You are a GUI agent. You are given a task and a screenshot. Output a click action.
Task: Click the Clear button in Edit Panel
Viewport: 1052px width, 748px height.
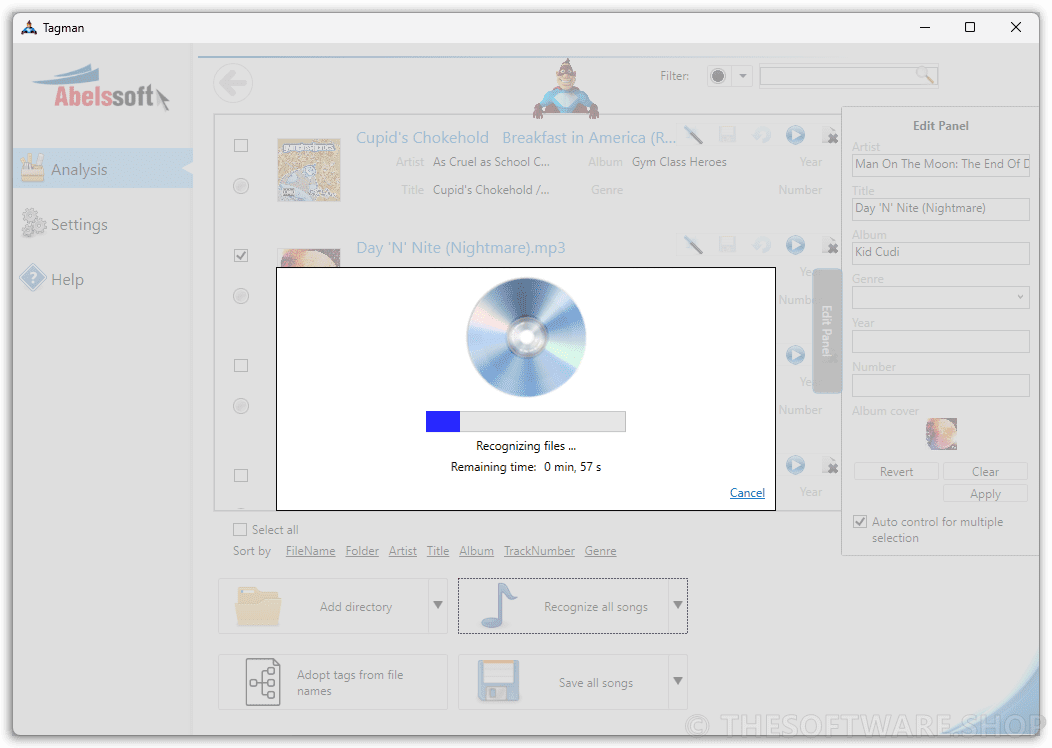(x=985, y=472)
